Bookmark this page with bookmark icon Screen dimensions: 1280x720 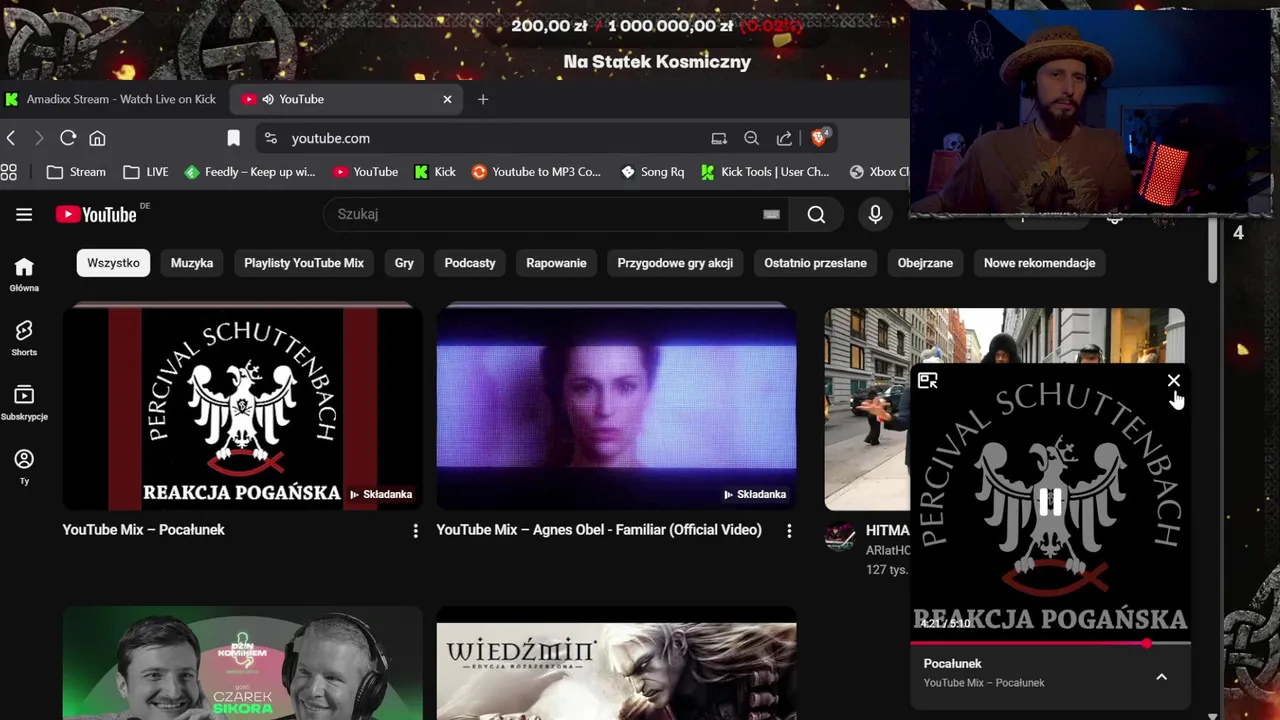click(233, 138)
